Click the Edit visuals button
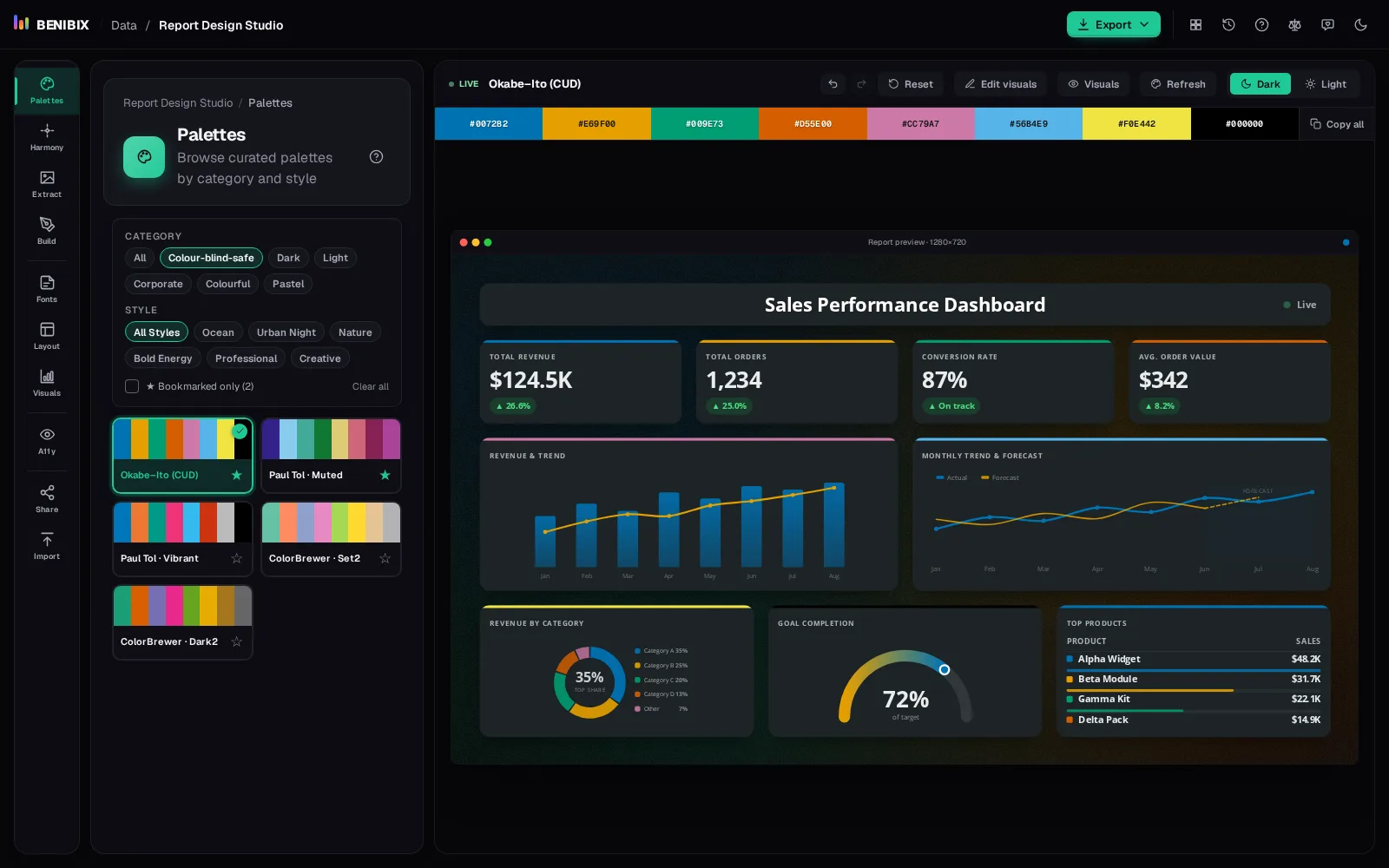Image resolution: width=1389 pixels, height=868 pixels. tap(1000, 84)
